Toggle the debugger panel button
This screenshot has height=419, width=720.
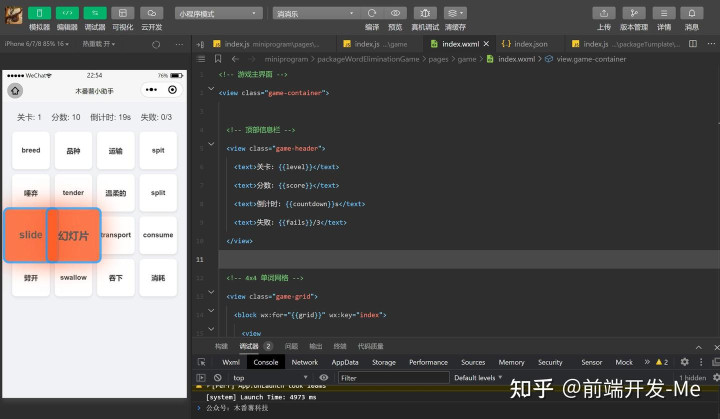(x=95, y=13)
